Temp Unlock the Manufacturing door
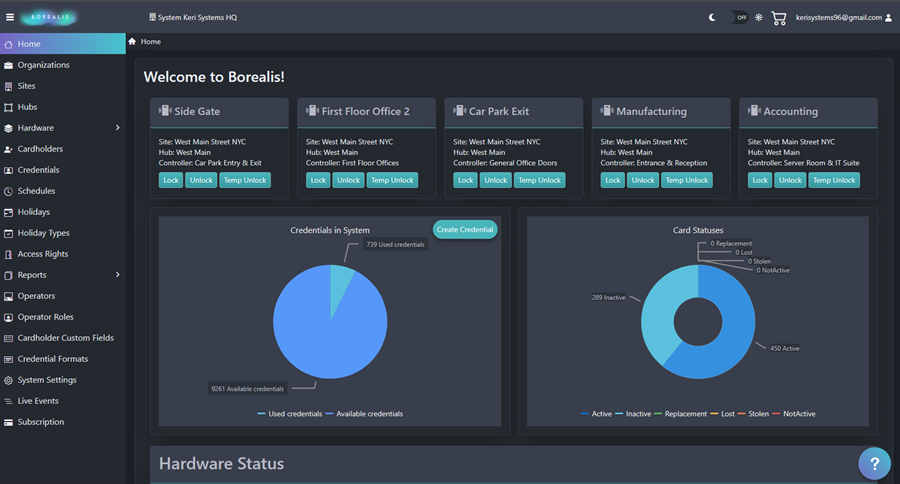This screenshot has height=484, width=900. pyautogui.click(x=687, y=180)
